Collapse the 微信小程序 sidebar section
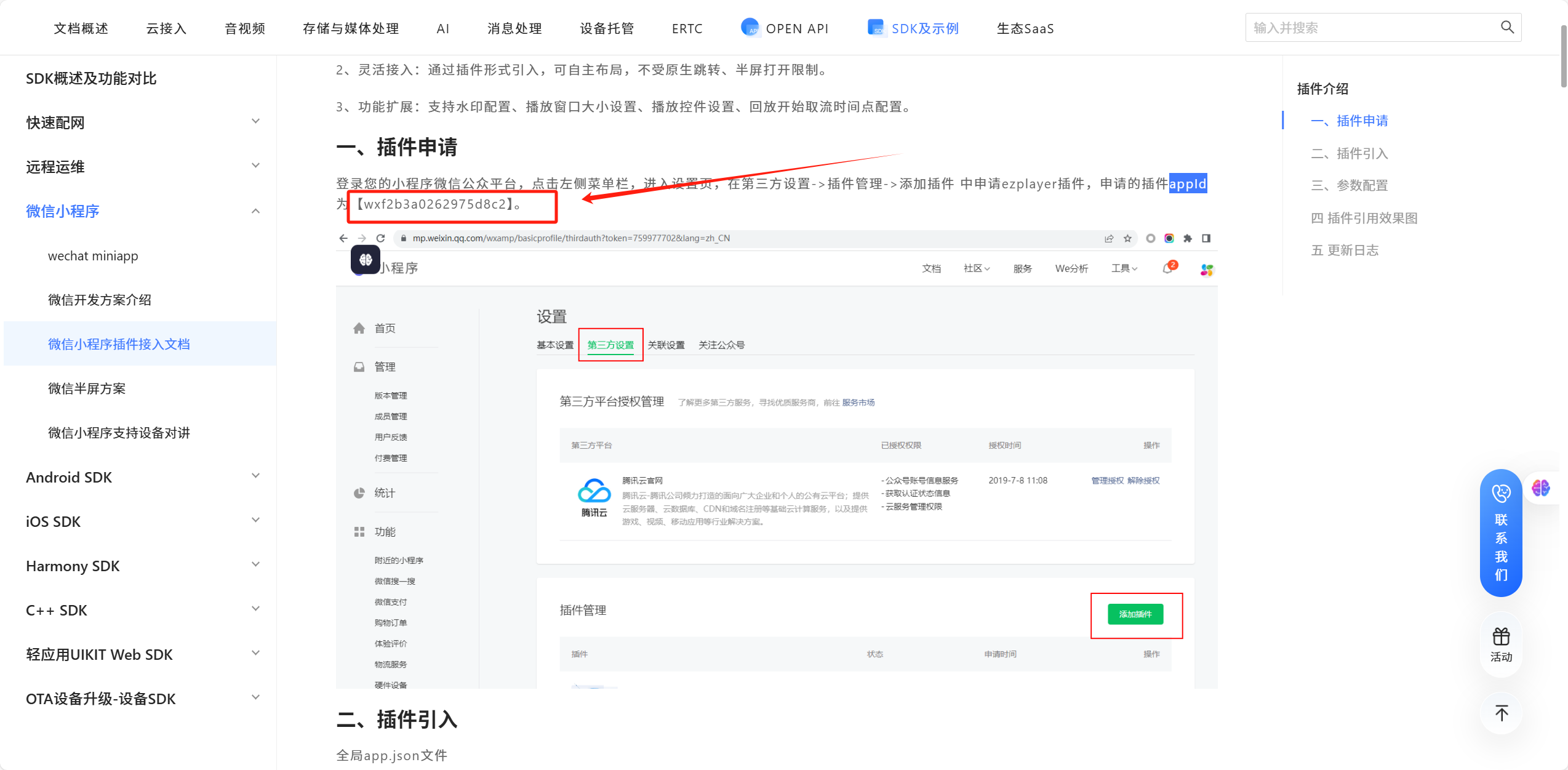The height and width of the screenshot is (770, 1568). coord(256,211)
